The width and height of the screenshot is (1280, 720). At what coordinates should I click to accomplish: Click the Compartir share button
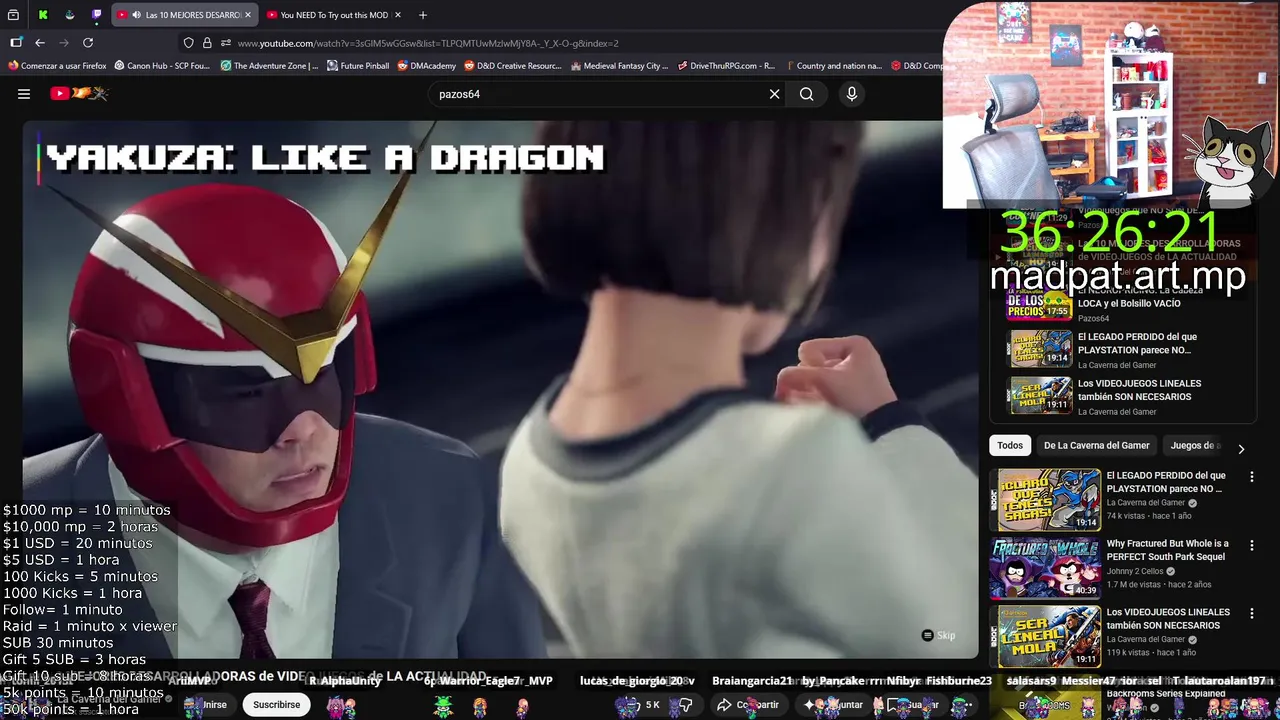[x=748, y=705]
